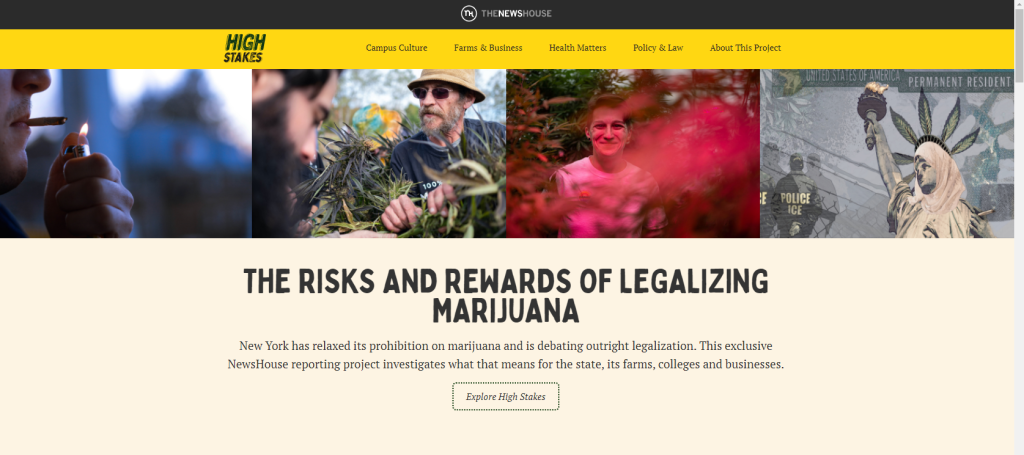Open the photo of person lighting joint
This screenshot has height=455, width=1024.
pyautogui.click(x=125, y=153)
